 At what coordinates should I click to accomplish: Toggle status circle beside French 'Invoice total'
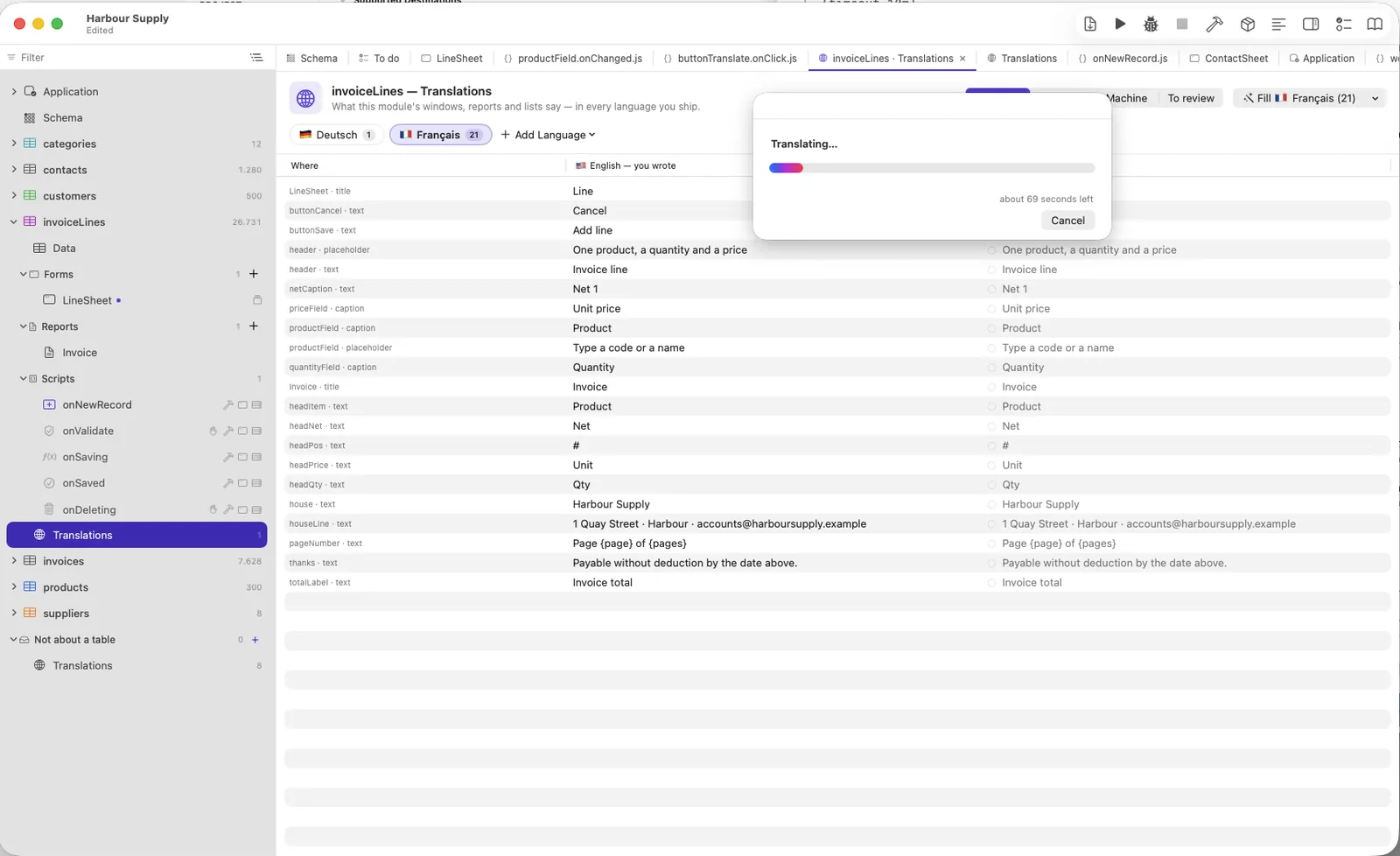coord(992,583)
